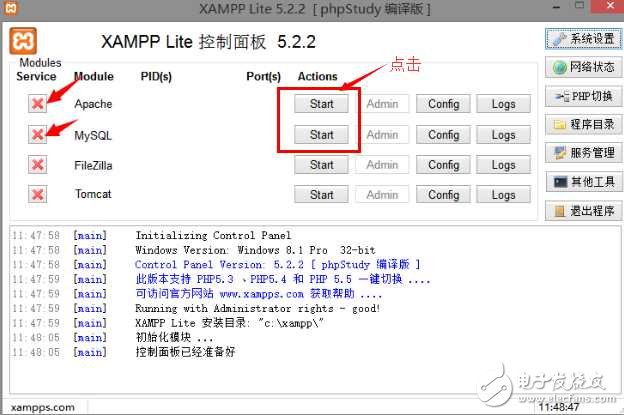Open 其他工具 other tools

[583, 182]
